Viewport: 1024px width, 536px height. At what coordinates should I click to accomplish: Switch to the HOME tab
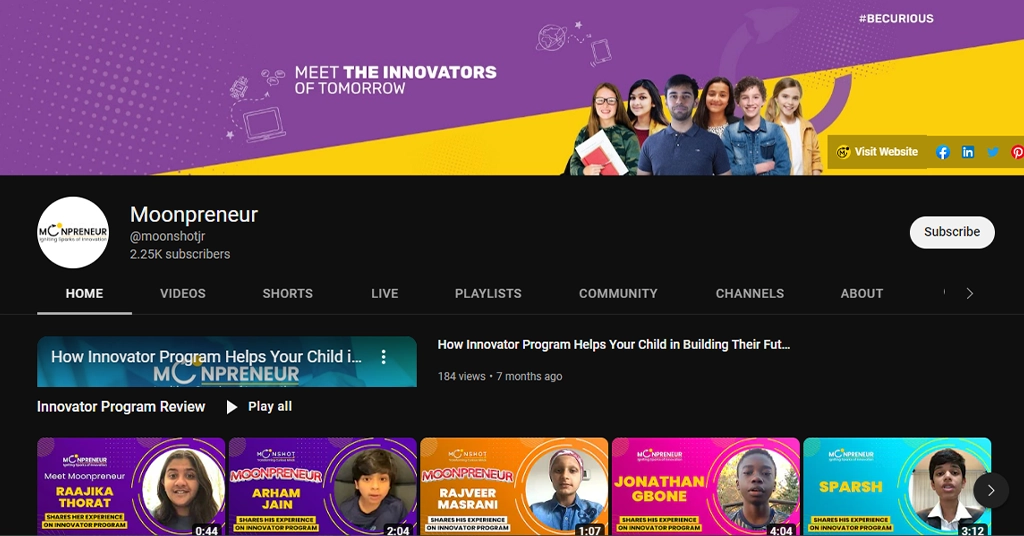[84, 294]
